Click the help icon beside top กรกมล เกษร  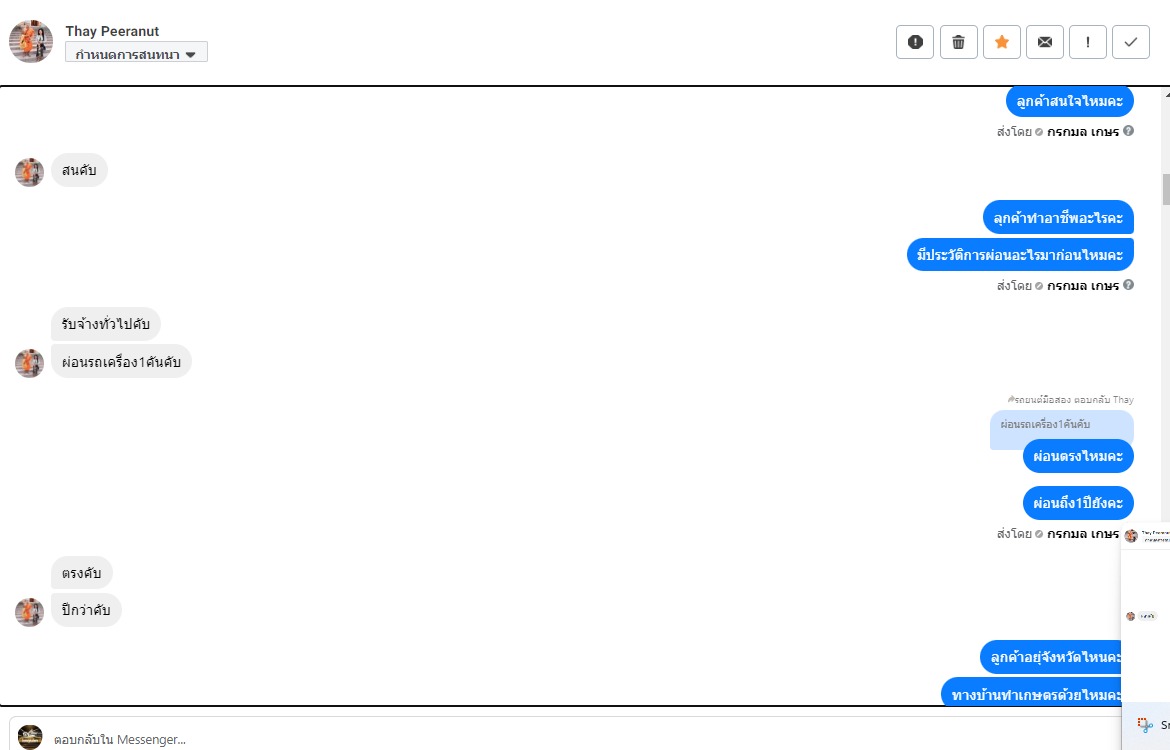click(1128, 131)
